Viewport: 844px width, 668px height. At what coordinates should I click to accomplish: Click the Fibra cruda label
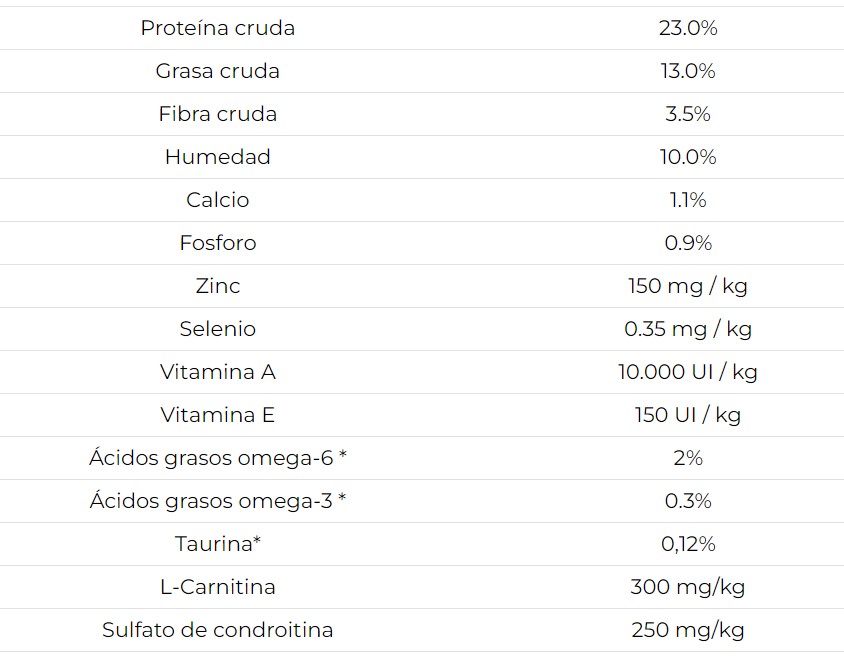pyautogui.click(x=218, y=114)
